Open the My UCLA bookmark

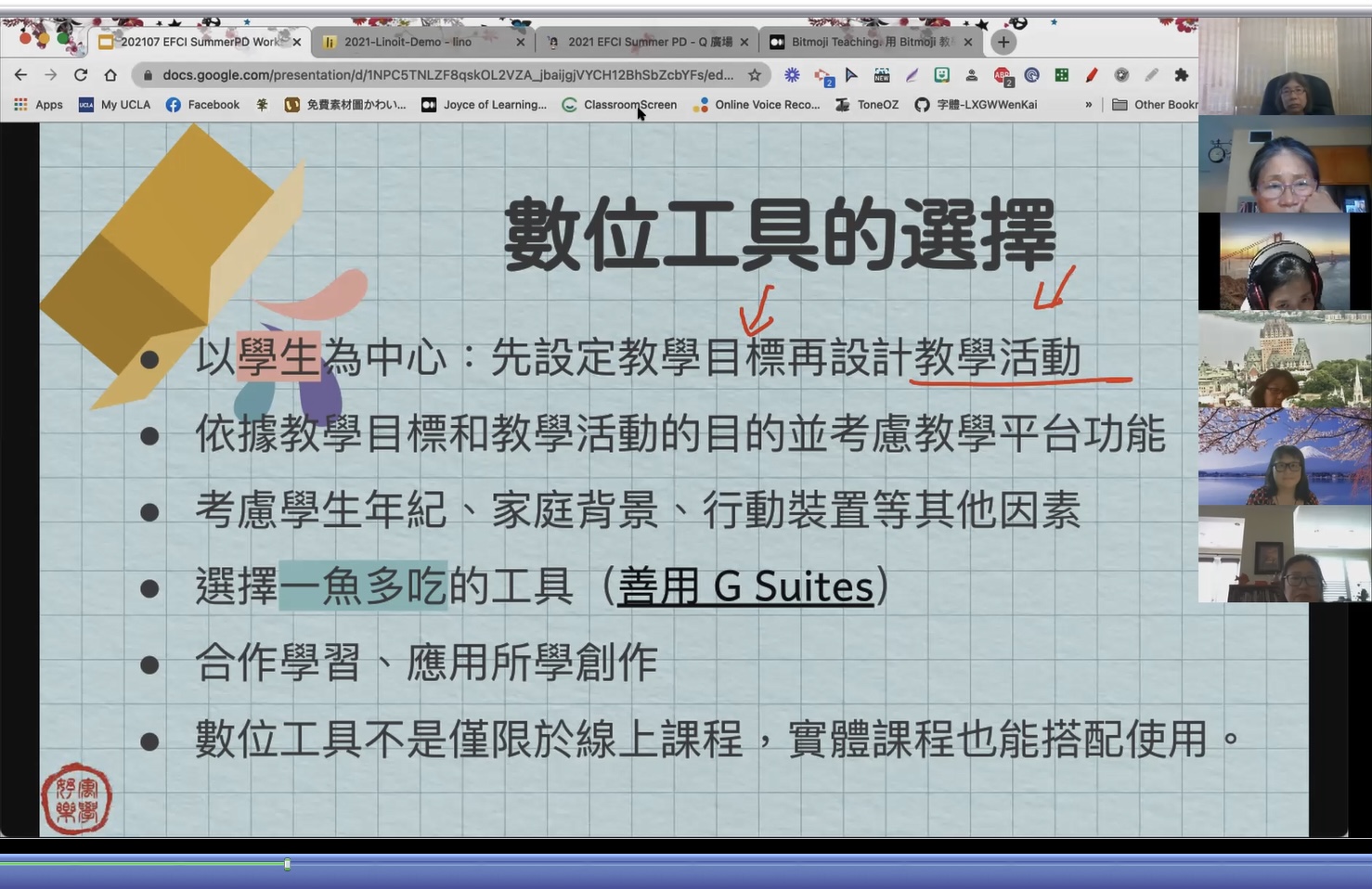125,105
